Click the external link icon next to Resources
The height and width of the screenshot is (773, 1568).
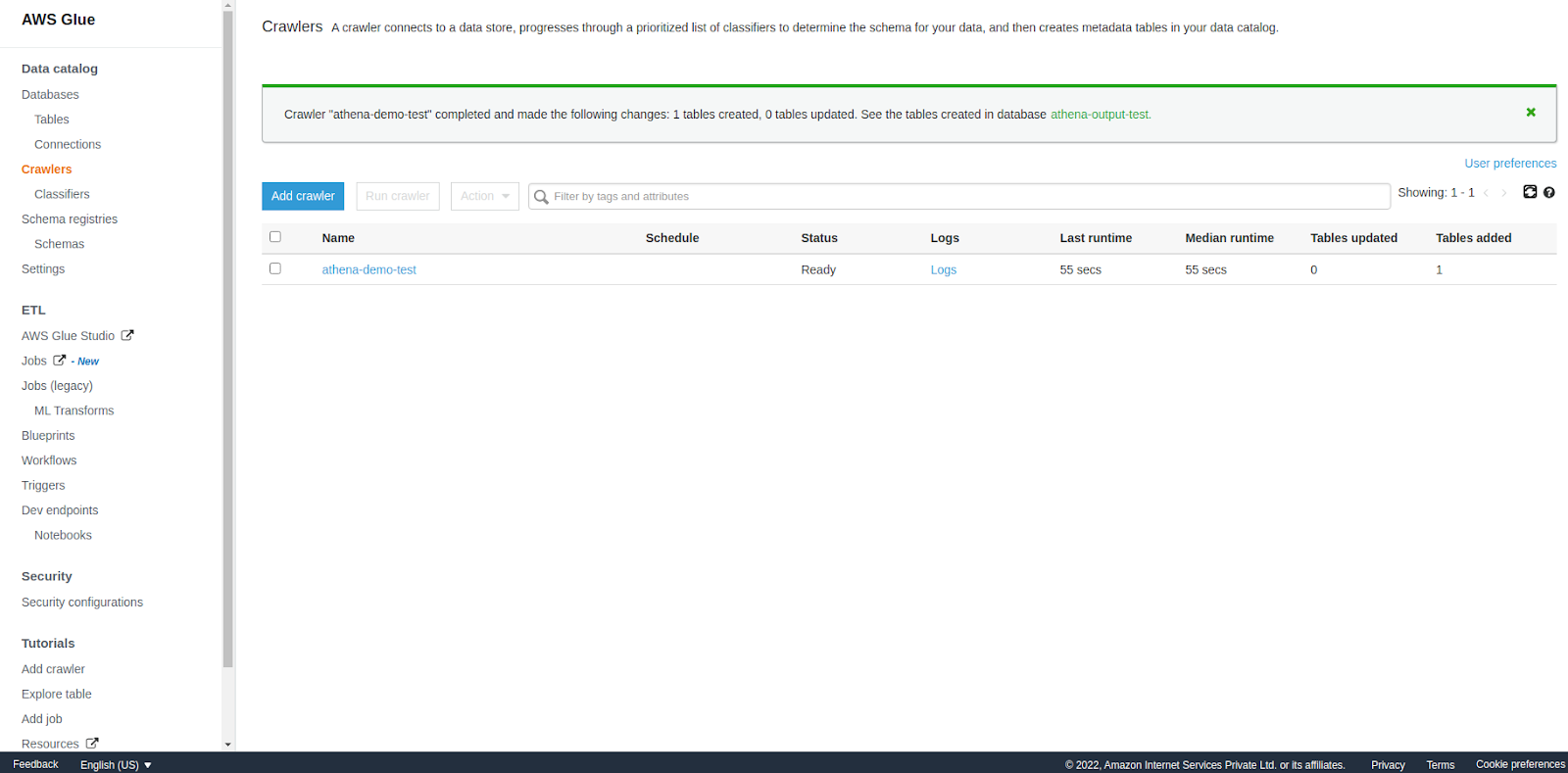click(92, 744)
